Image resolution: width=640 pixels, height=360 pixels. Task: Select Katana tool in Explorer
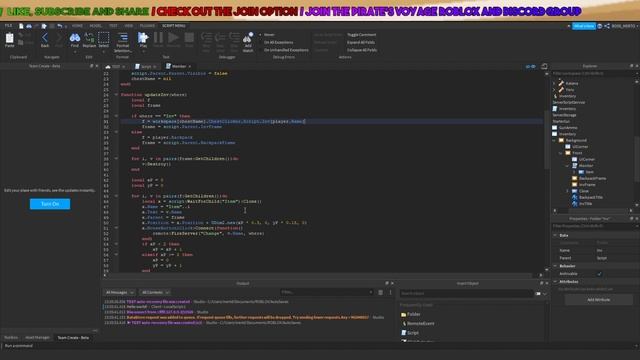coord(569,83)
